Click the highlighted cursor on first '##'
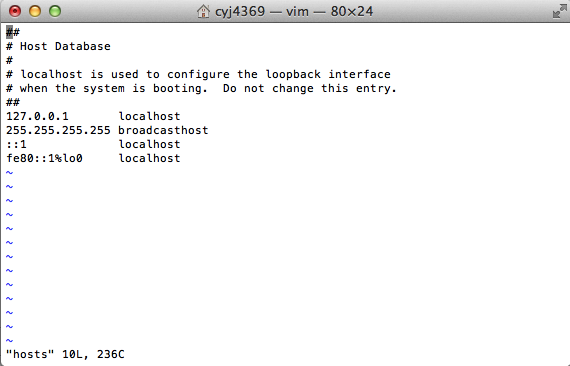The image size is (570, 366). [x=9, y=32]
